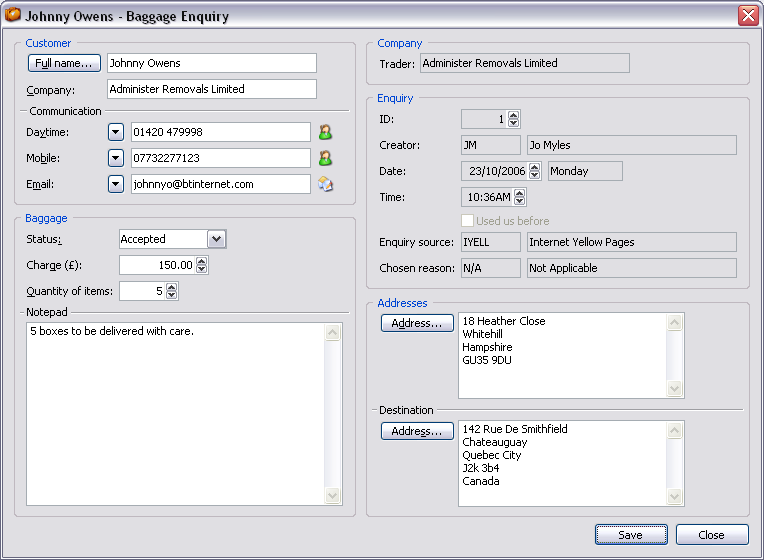This screenshot has height=560, width=764.
Task: Open the collection Address... button
Action: (417, 323)
